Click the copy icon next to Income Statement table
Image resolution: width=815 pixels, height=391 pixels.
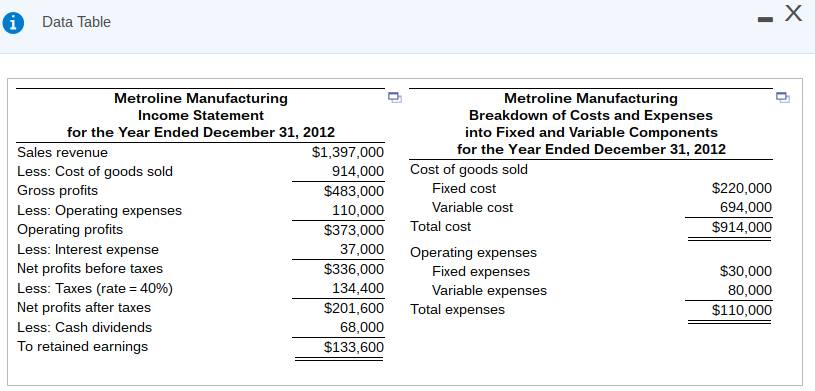(x=395, y=97)
